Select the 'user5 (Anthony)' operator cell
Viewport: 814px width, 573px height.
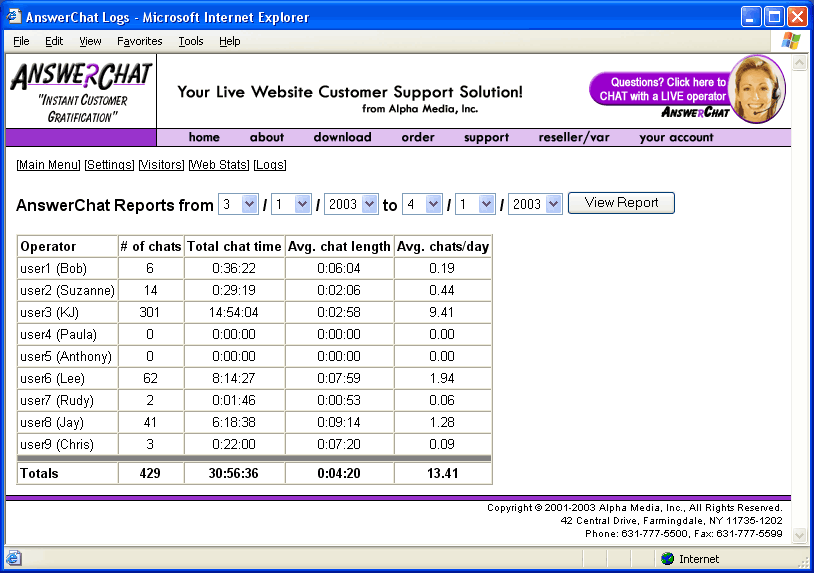(67, 357)
